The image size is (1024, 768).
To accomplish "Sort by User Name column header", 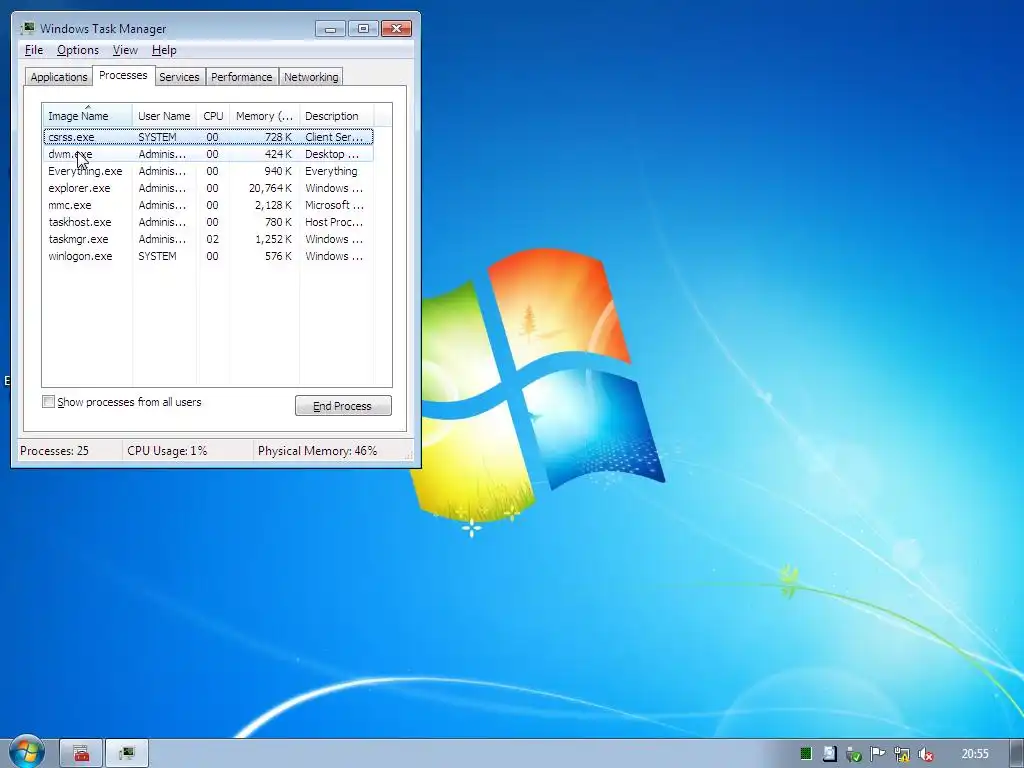I will pyautogui.click(x=164, y=116).
